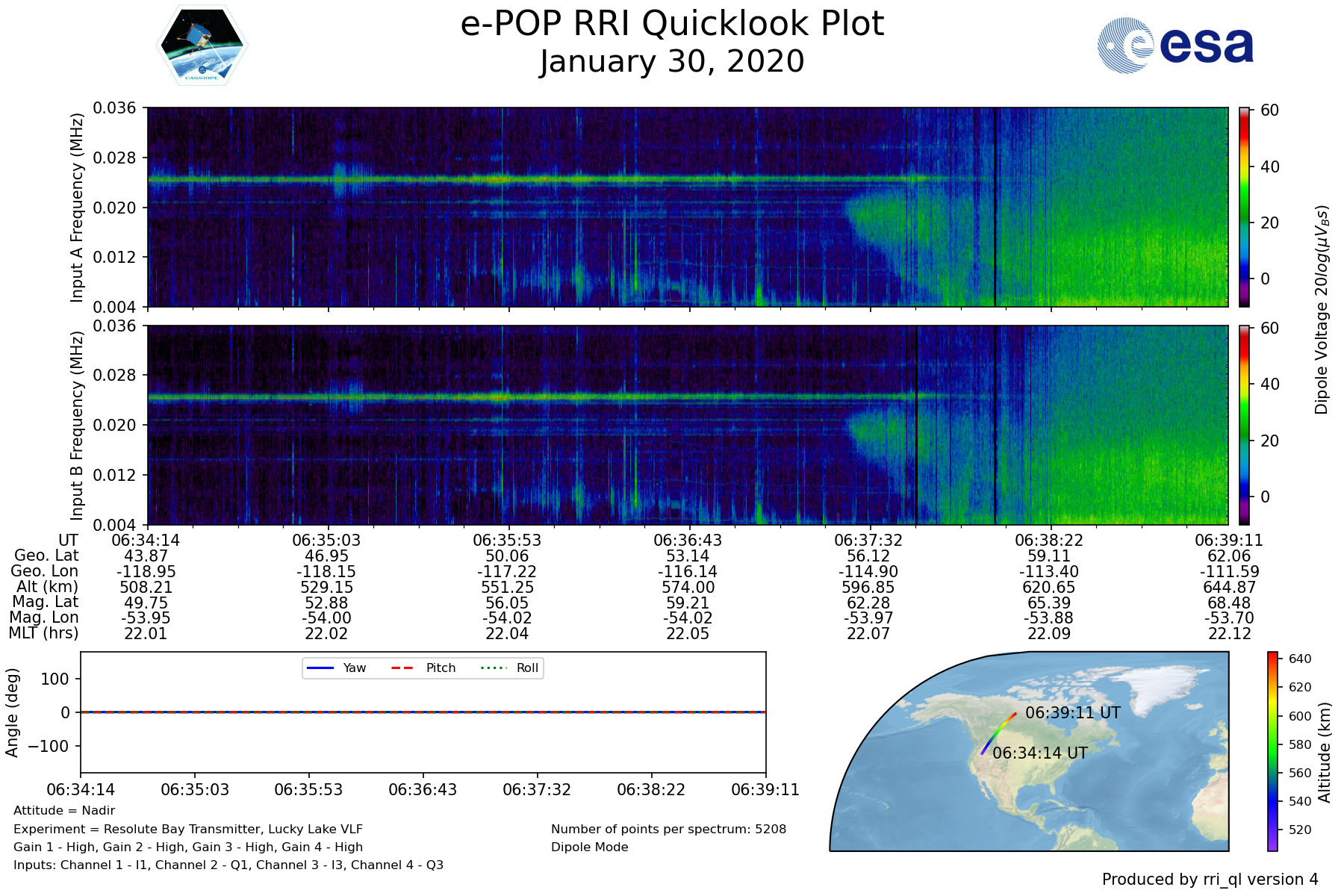Click 'Produced by rri_ql version 4' text
Viewport: 1344px width, 896px height.
click(1210, 880)
